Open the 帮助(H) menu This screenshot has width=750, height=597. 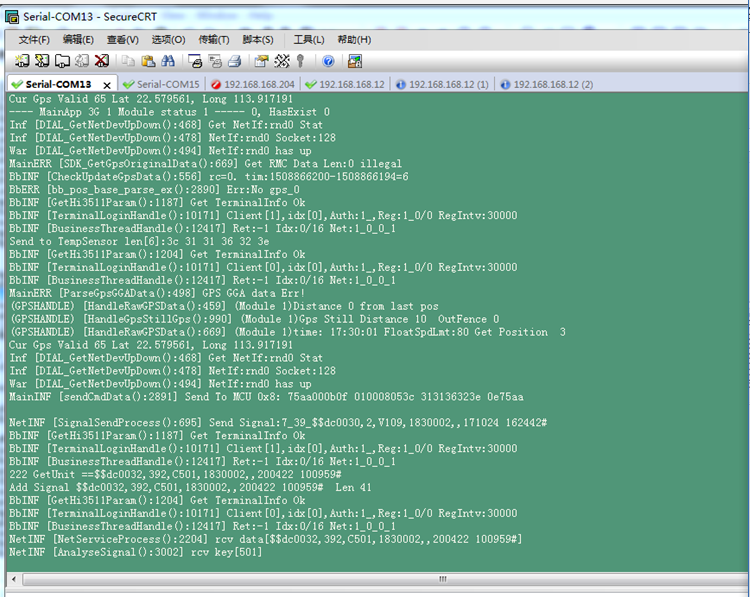click(x=354, y=40)
